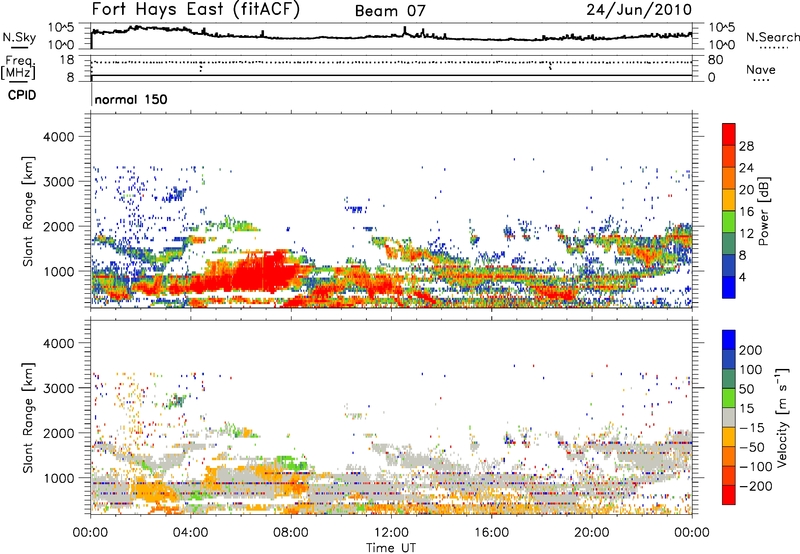Click the '08:00' time tick label
Viewport: 800px width, 554px height.
point(291,533)
